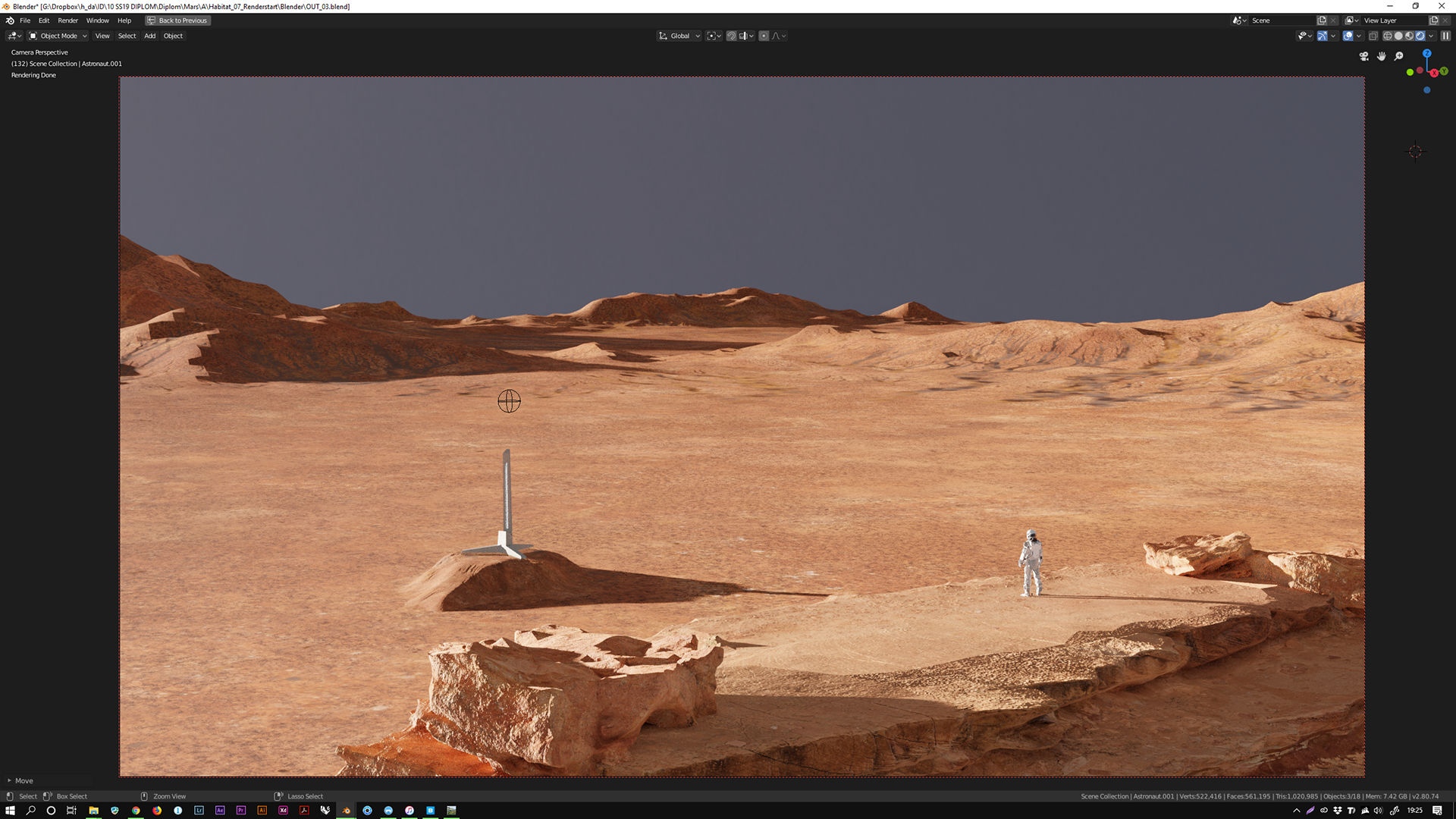Select solid viewport shading mode
The image size is (1456, 819).
coord(1398,36)
